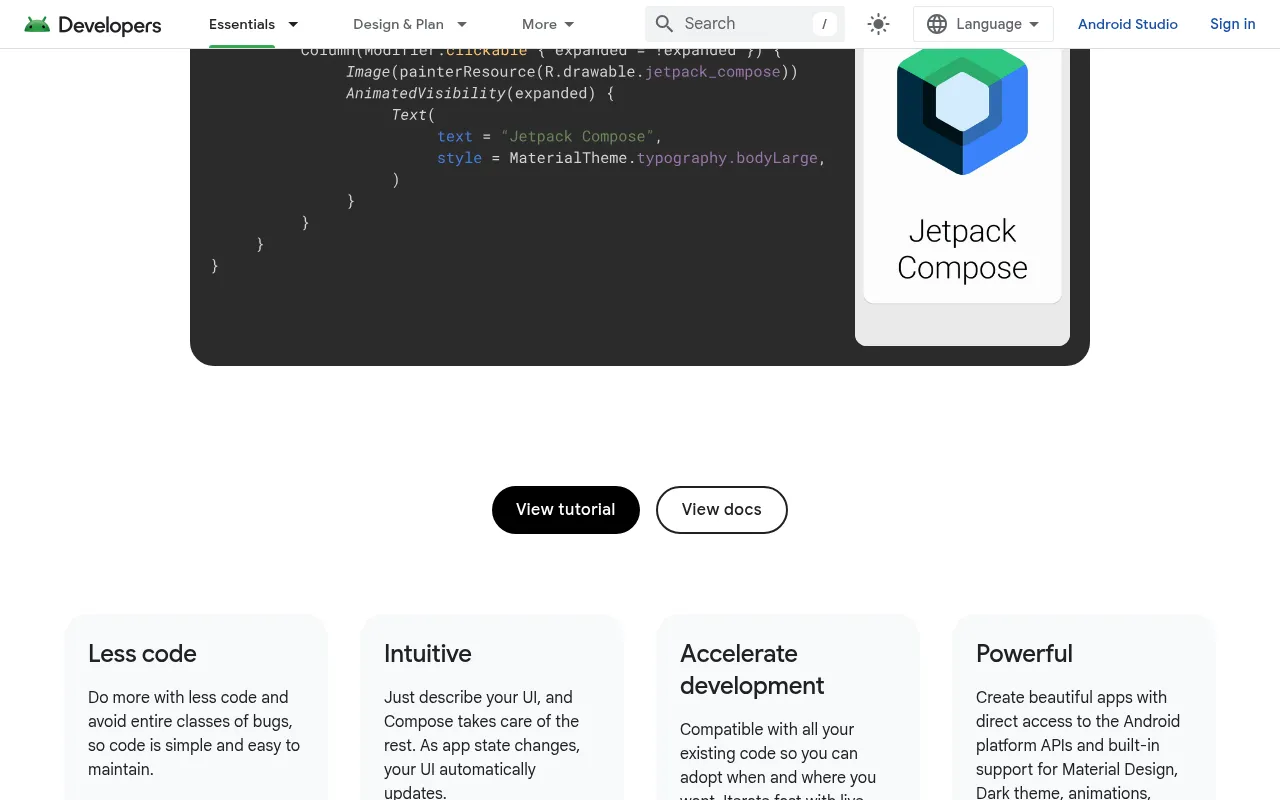The width and height of the screenshot is (1280, 800).
Task: Open the More menu
Action: (548, 24)
